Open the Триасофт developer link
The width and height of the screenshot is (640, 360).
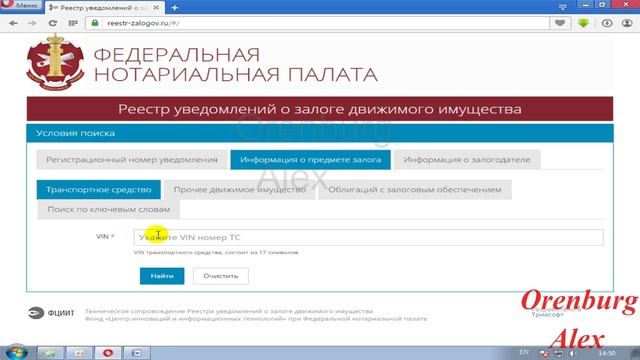547,315
